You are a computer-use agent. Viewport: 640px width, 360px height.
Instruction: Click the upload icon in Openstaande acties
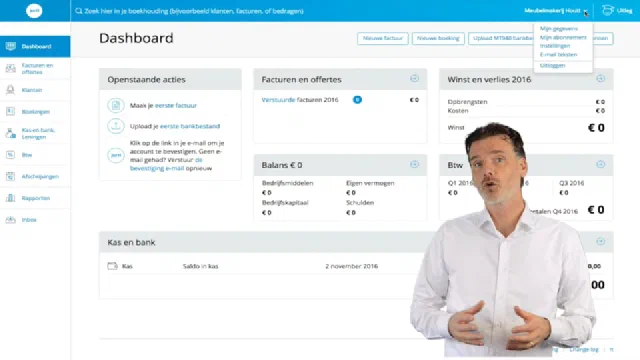[x=116, y=126]
